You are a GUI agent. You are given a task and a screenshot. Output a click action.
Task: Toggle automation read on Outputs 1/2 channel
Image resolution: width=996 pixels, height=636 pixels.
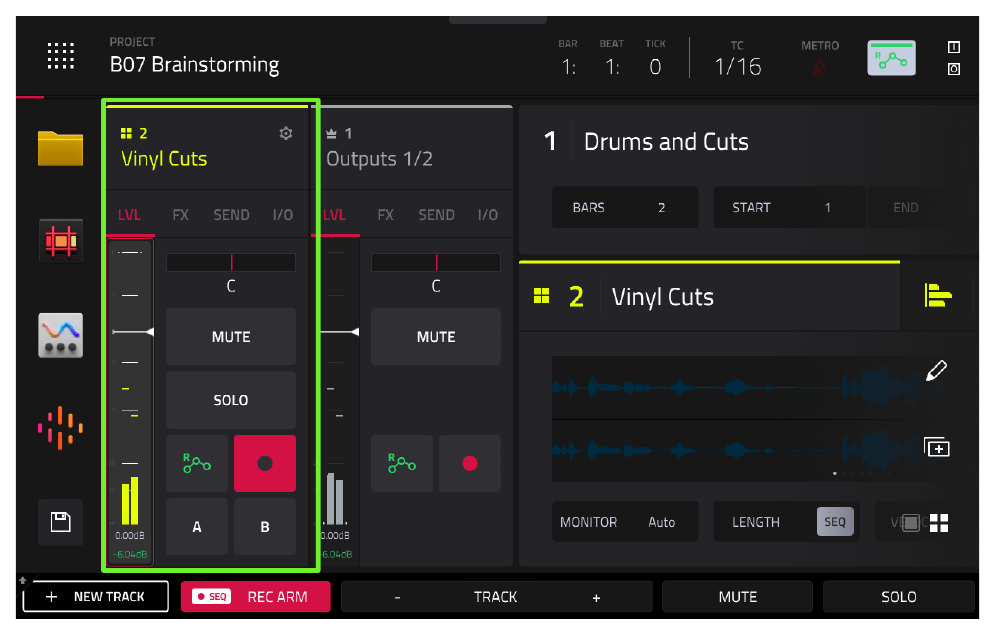point(402,463)
